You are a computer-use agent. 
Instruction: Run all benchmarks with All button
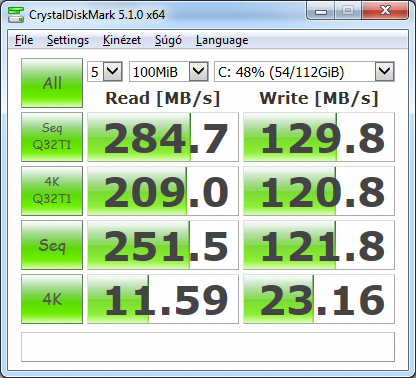pyautogui.click(x=52, y=83)
